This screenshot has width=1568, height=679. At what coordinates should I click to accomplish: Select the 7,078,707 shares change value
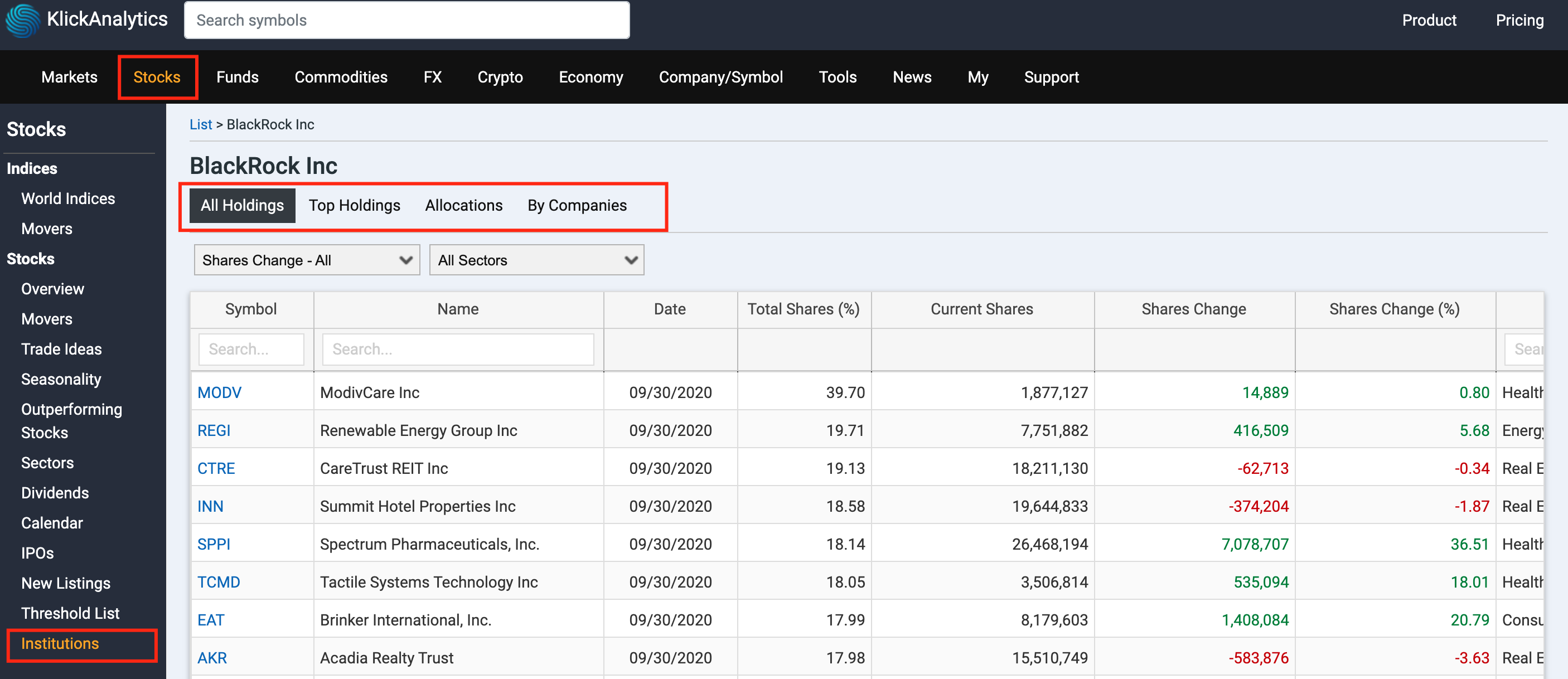(x=1255, y=544)
